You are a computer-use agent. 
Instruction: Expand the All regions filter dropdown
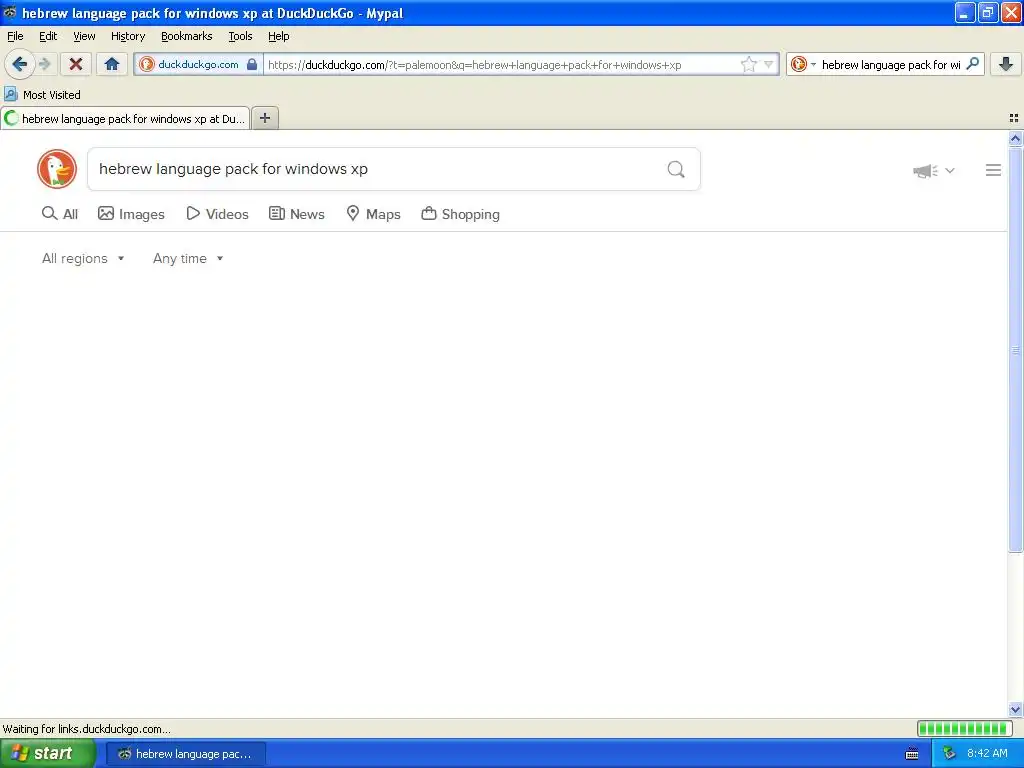tap(83, 259)
